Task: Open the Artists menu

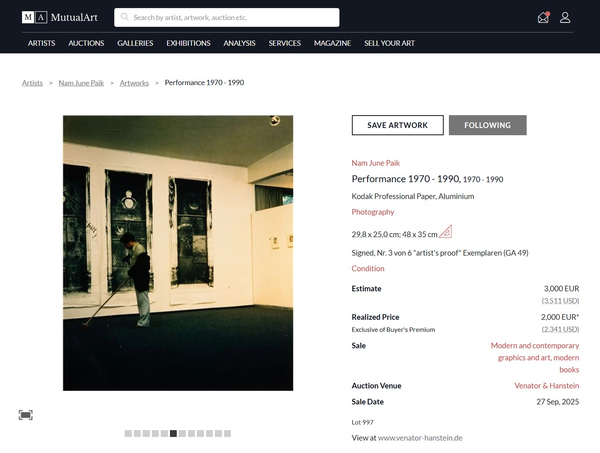Action: (x=41, y=43)
